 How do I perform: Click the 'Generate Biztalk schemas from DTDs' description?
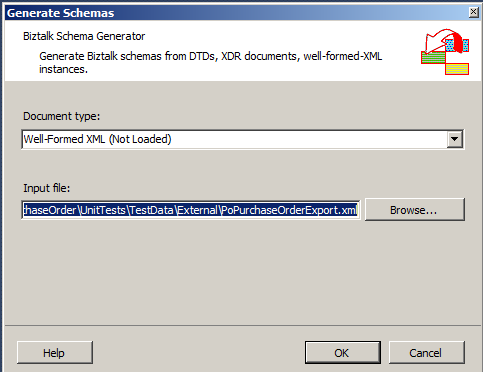coord(210,62)
